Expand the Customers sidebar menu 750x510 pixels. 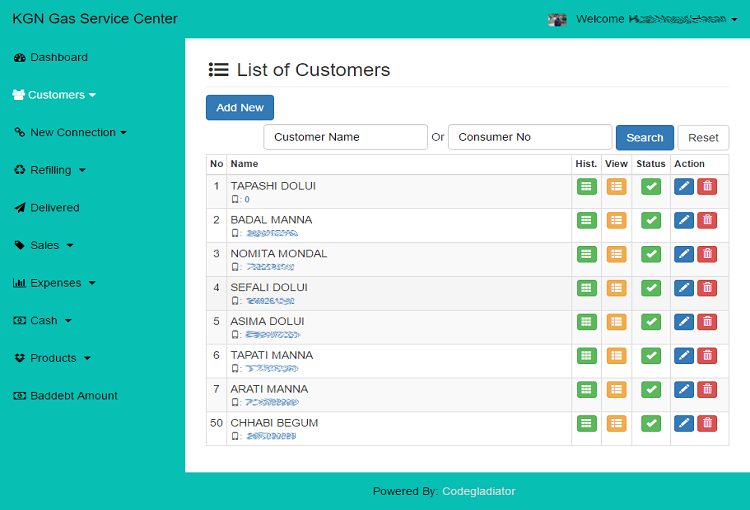(55, 95)
